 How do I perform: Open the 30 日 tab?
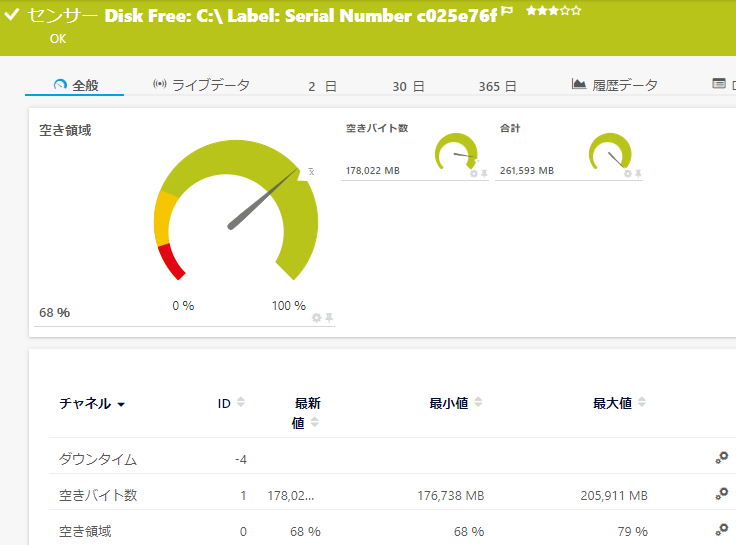(408, 86)
